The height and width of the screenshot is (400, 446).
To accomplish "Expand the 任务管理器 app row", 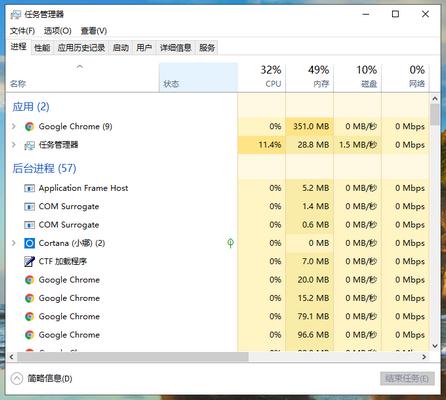I will [x=14, y=145].
